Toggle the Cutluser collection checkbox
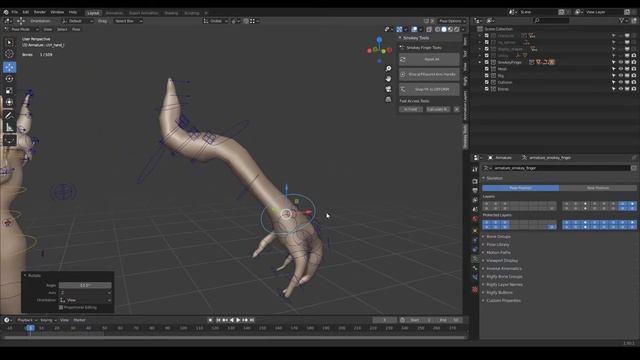This screenshot has height=360, width=640. pos(487,82)
